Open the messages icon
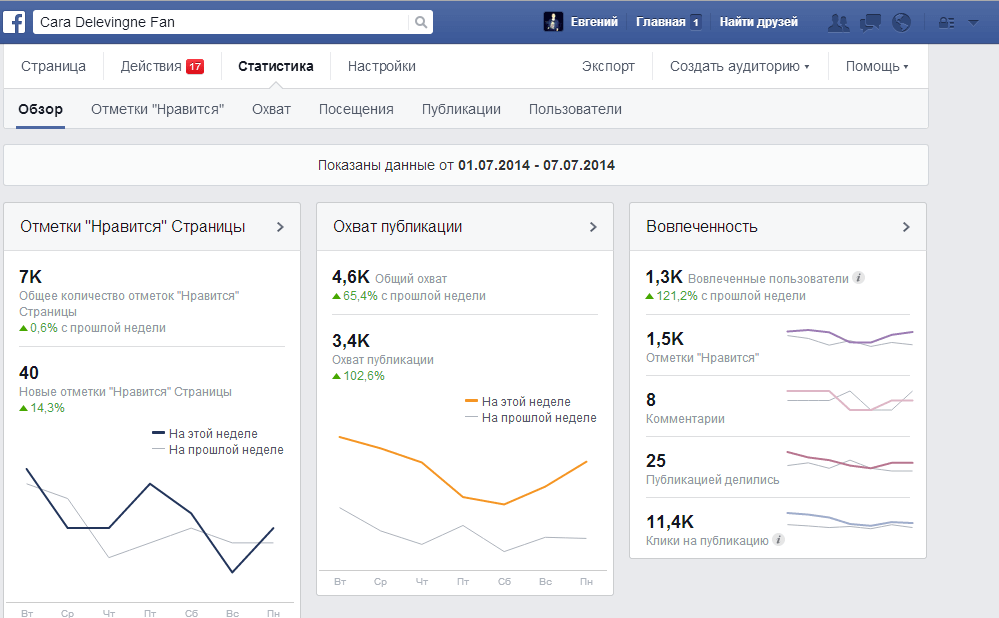Screen dimensions: 999x618 (x=871, y=21)
